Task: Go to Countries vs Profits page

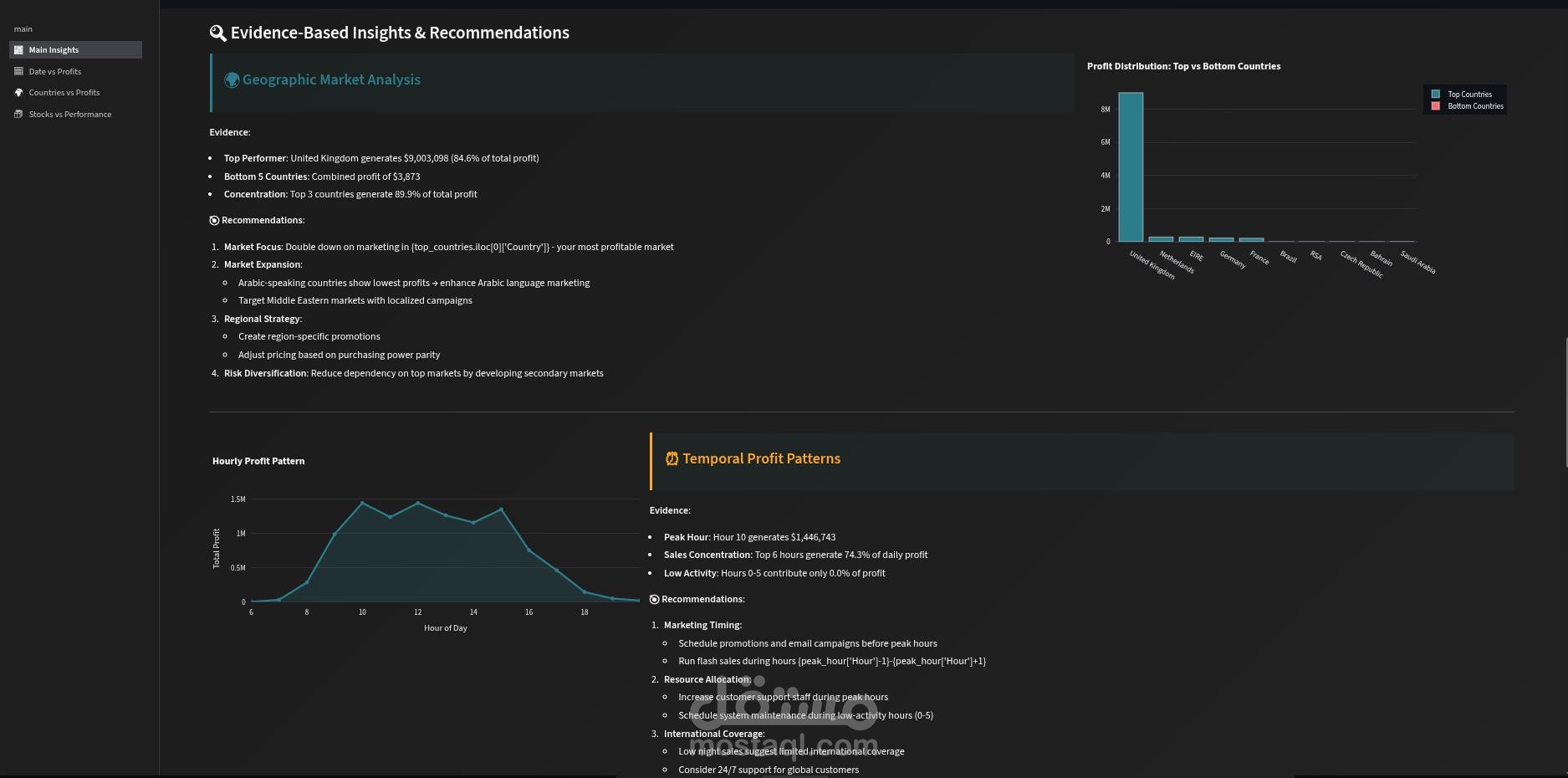Action: [75, 93]
